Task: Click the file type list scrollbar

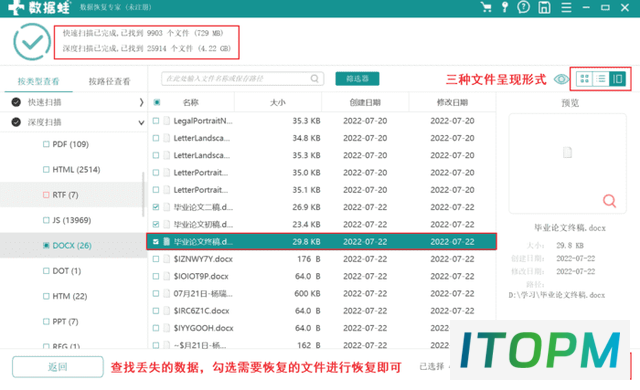Action: point(143,195)
